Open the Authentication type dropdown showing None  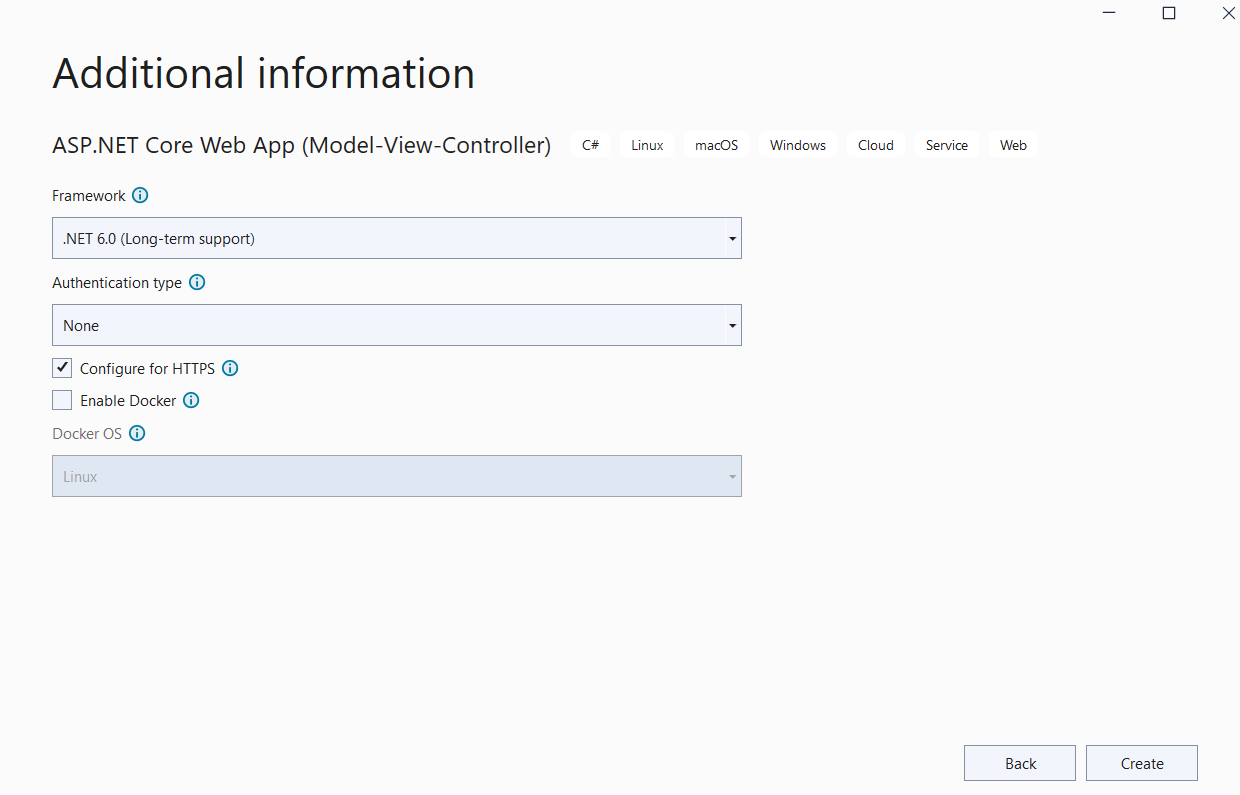(x=397, y=325)
